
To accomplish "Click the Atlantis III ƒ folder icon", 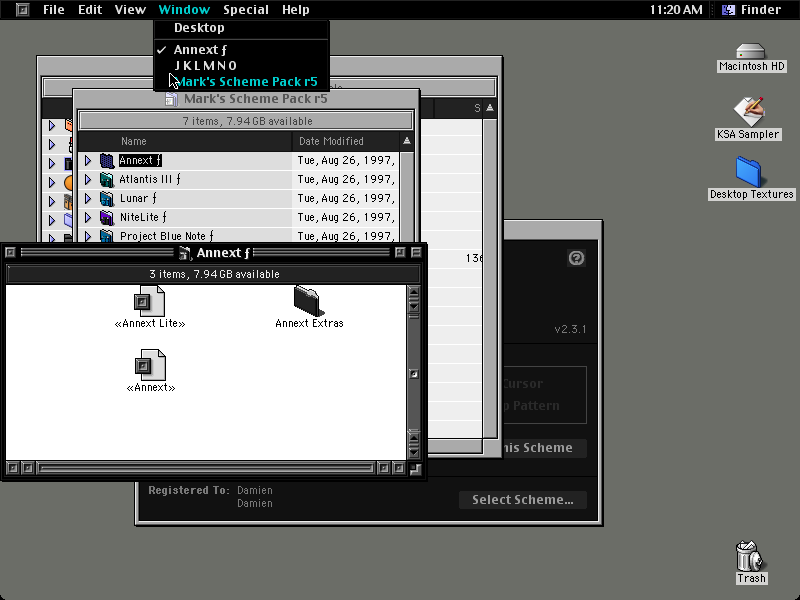I will [x=107, y=180].
